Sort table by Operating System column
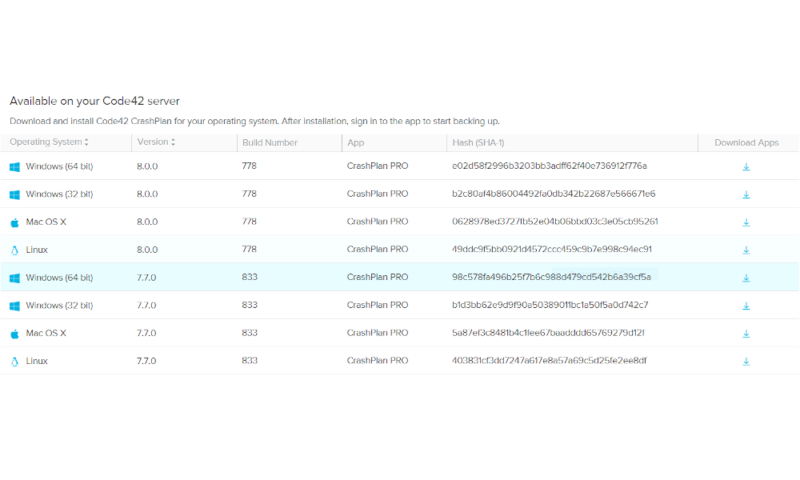 pyautogui.click(x=49, y=142)
